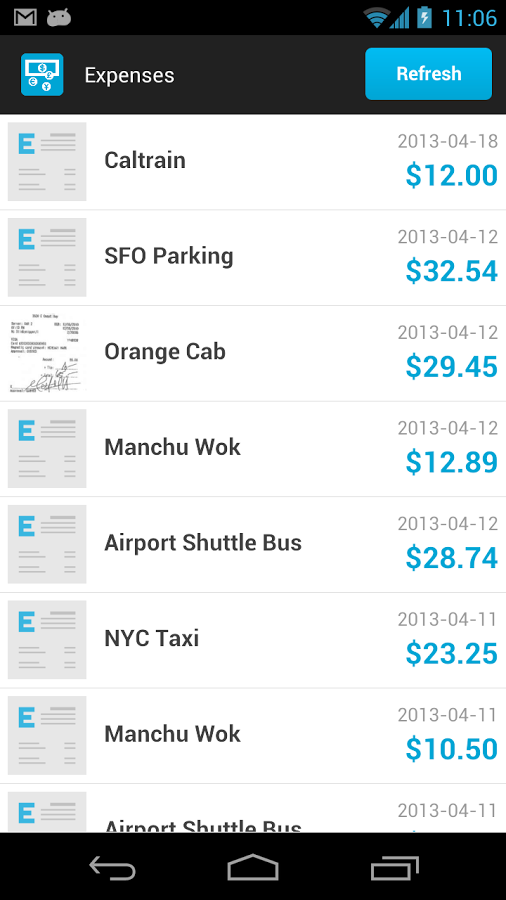
Task: Open the SFO Parking expense
Action: point(253,258)
